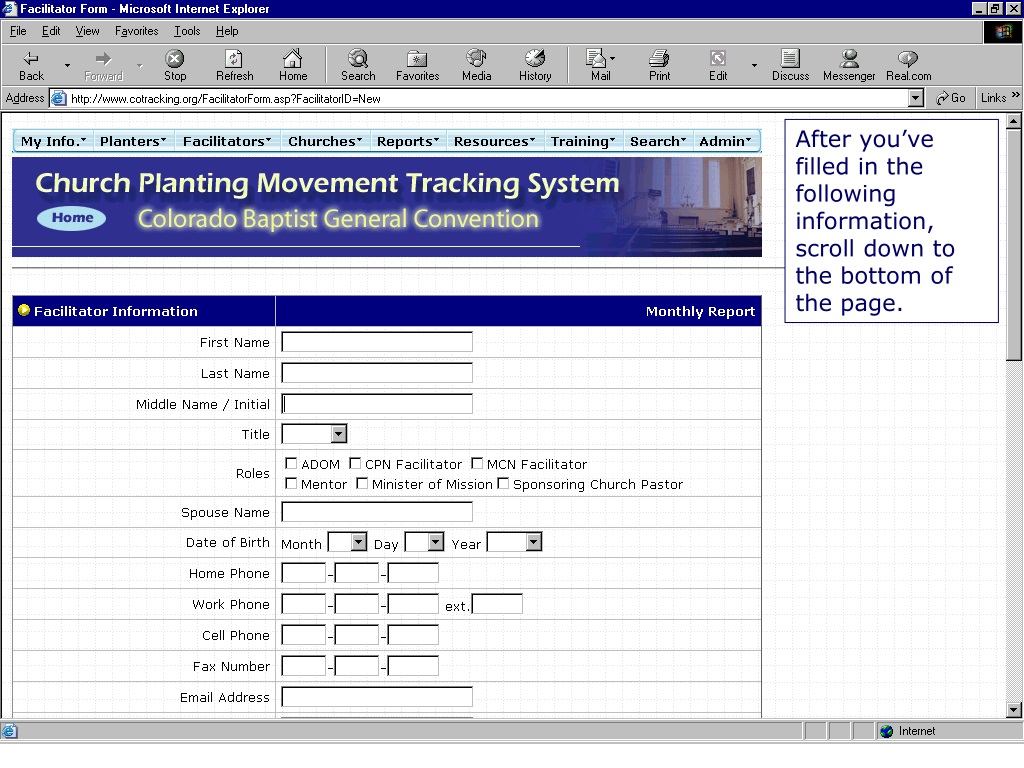Viewport: 1024px width, 768px height.
Task: Click the Last Name input field
Action: tap(377, 373)
